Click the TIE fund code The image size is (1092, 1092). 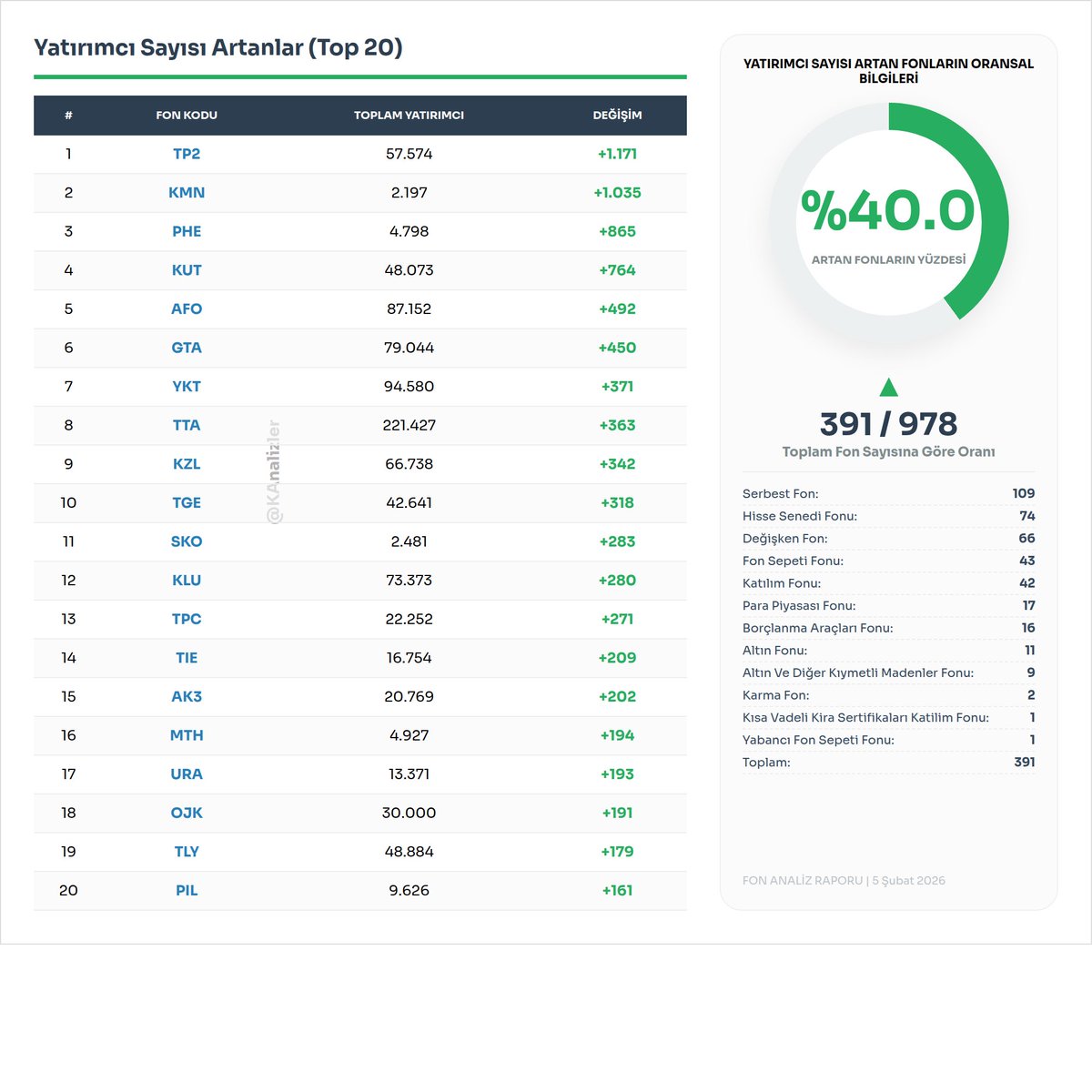(x=187, y=658)
